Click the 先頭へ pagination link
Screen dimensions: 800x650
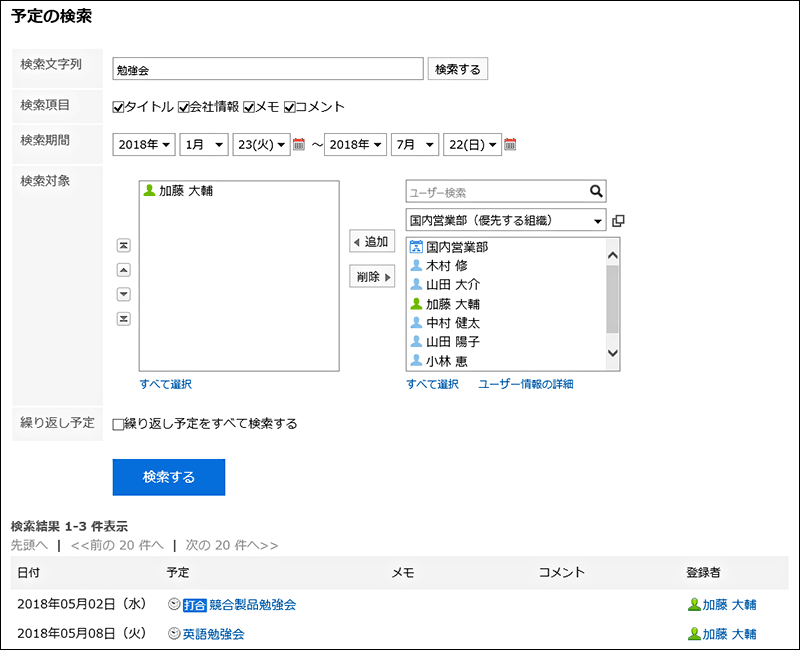pyautogui.click(x=29, y=545)
